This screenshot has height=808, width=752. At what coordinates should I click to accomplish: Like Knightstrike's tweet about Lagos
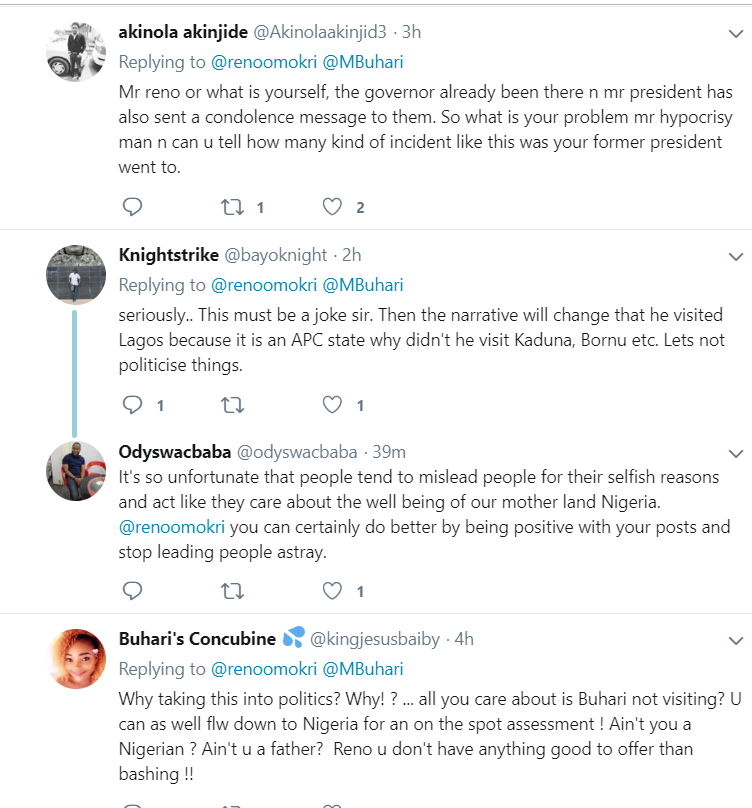[x=333, y=405]
